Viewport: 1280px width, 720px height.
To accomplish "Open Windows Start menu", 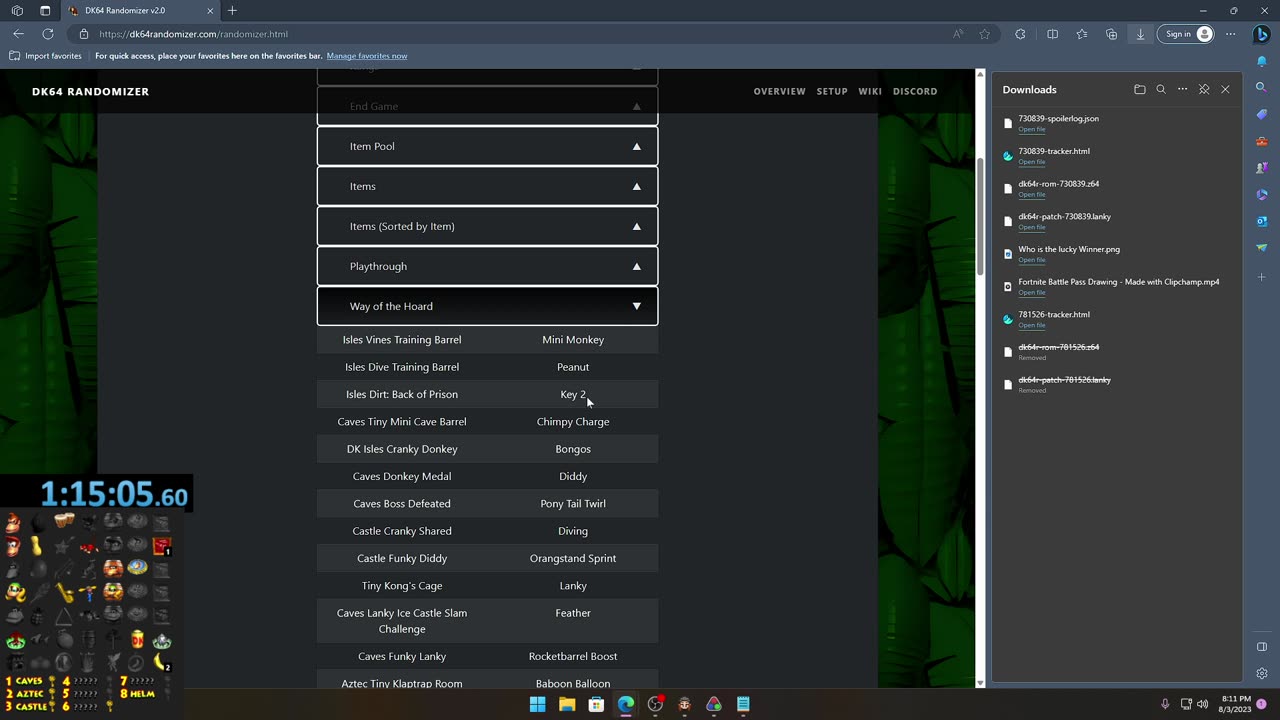I will (x=537, y=704).
